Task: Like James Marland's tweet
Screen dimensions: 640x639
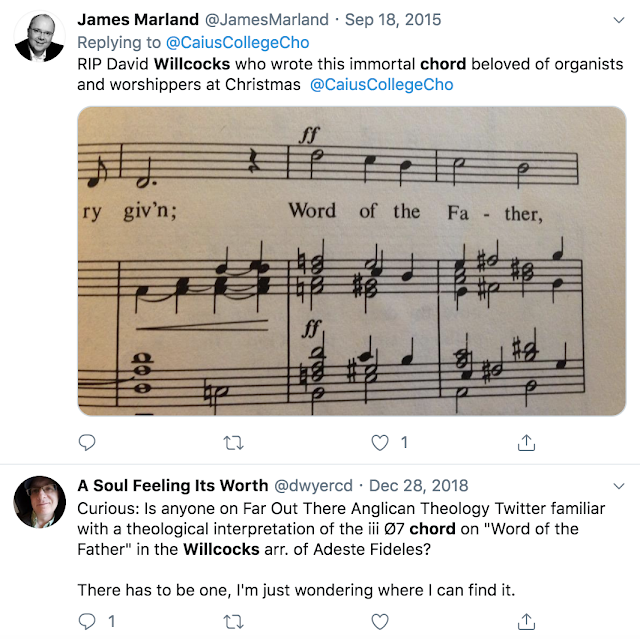Action: [380, 442]
